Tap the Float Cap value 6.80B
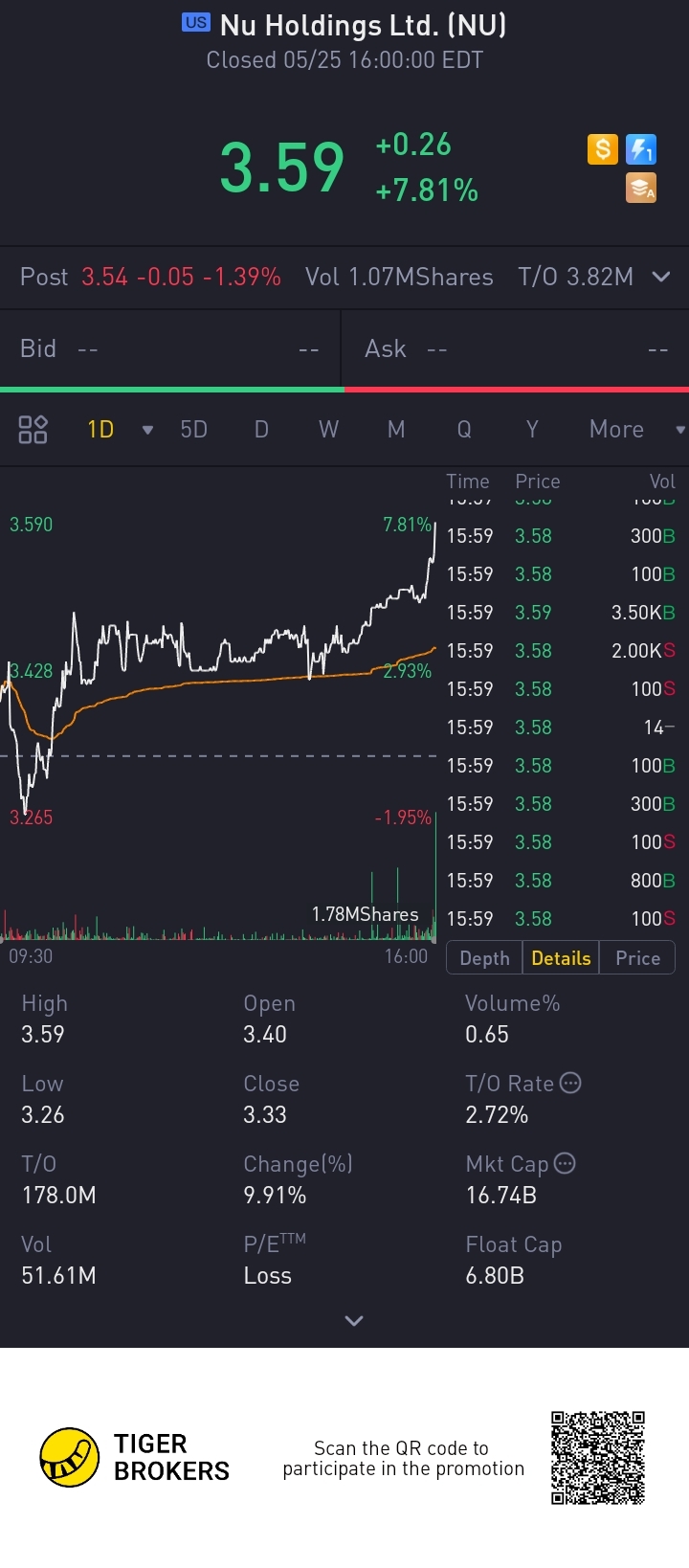The height and width of the screenshot is (1568, 689). pos(495,1276)
